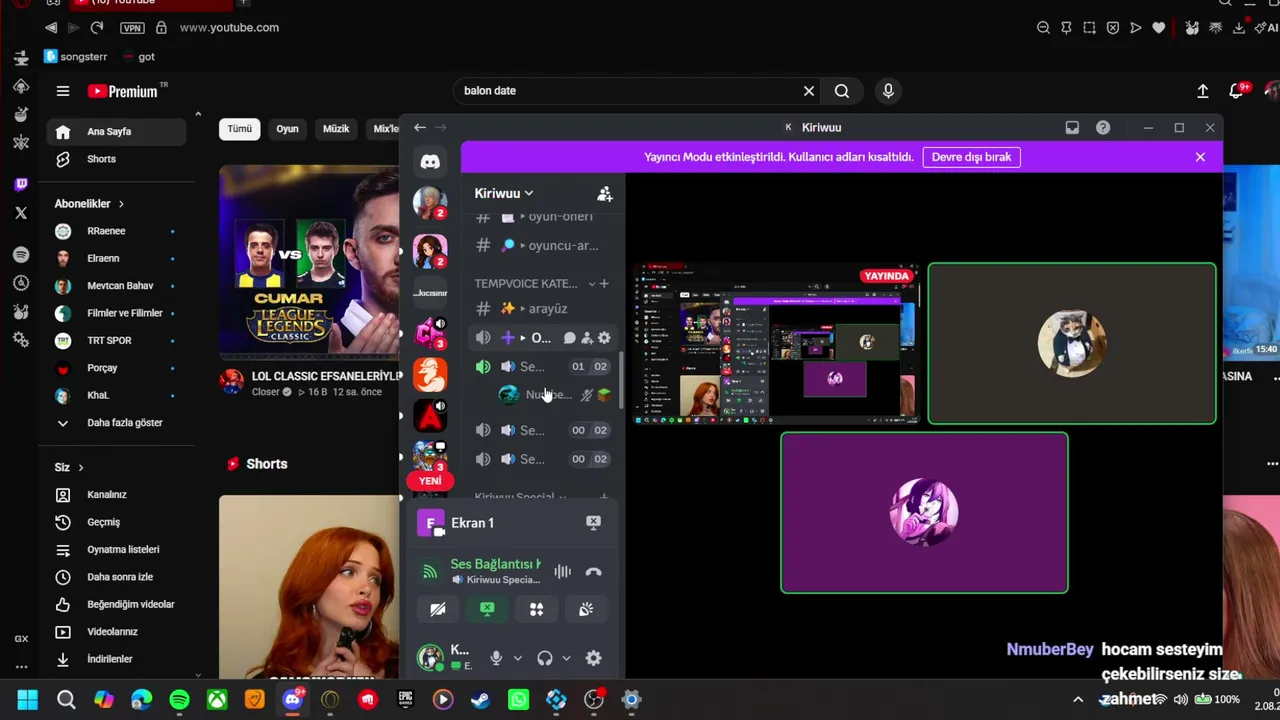Stop streaming Ekran 1 icon
This screenshot has height=720, width=1280.
[x=593, y=522]
